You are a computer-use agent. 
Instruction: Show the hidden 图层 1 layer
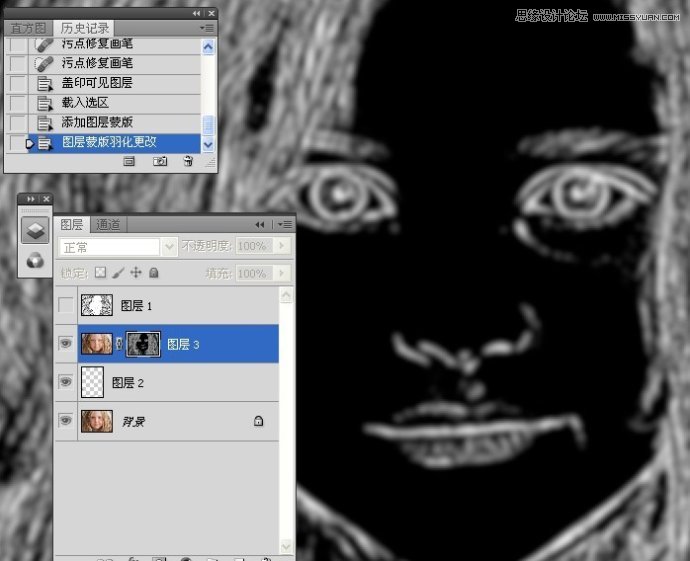66,305
